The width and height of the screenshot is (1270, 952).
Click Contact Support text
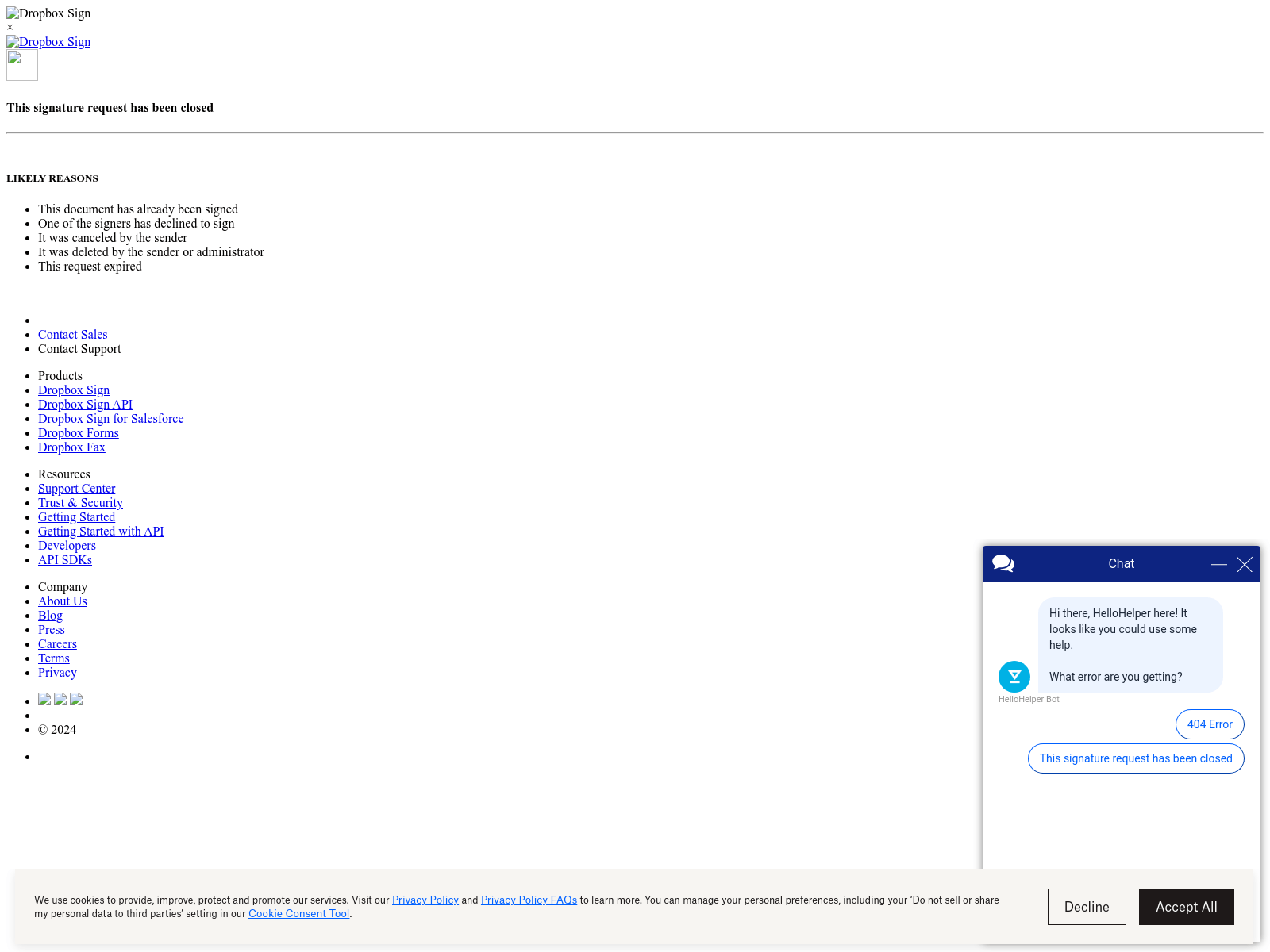click(x=79, y=349)
